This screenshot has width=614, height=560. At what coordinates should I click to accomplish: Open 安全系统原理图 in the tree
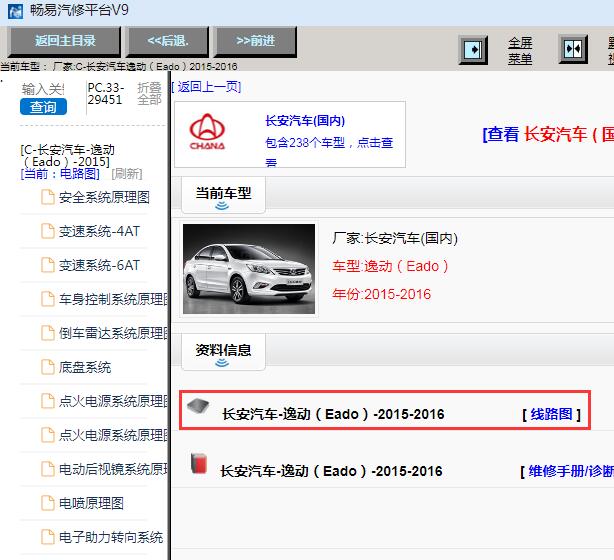[x=104, y=197]
